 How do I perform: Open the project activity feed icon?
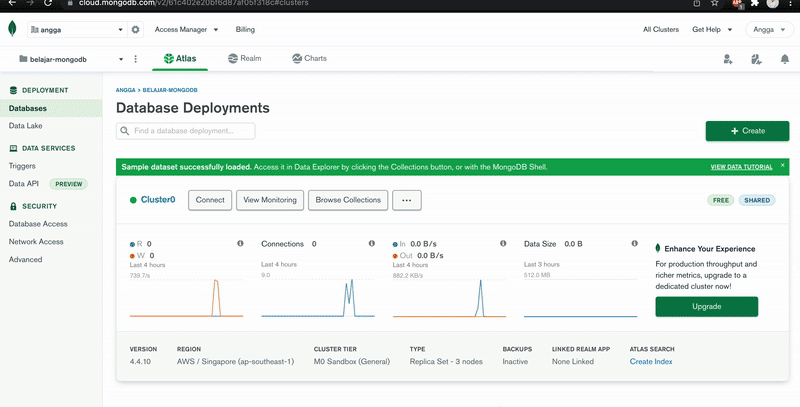pos(756,59)
